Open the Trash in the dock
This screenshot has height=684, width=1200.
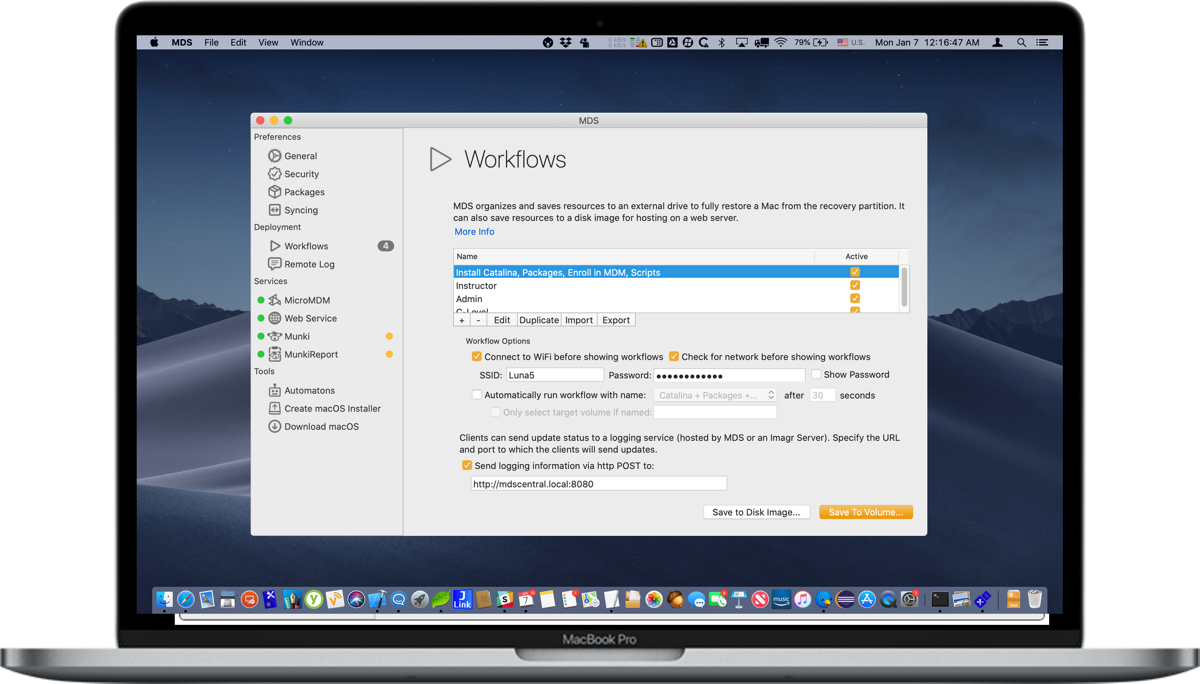tap(1035, 599)
